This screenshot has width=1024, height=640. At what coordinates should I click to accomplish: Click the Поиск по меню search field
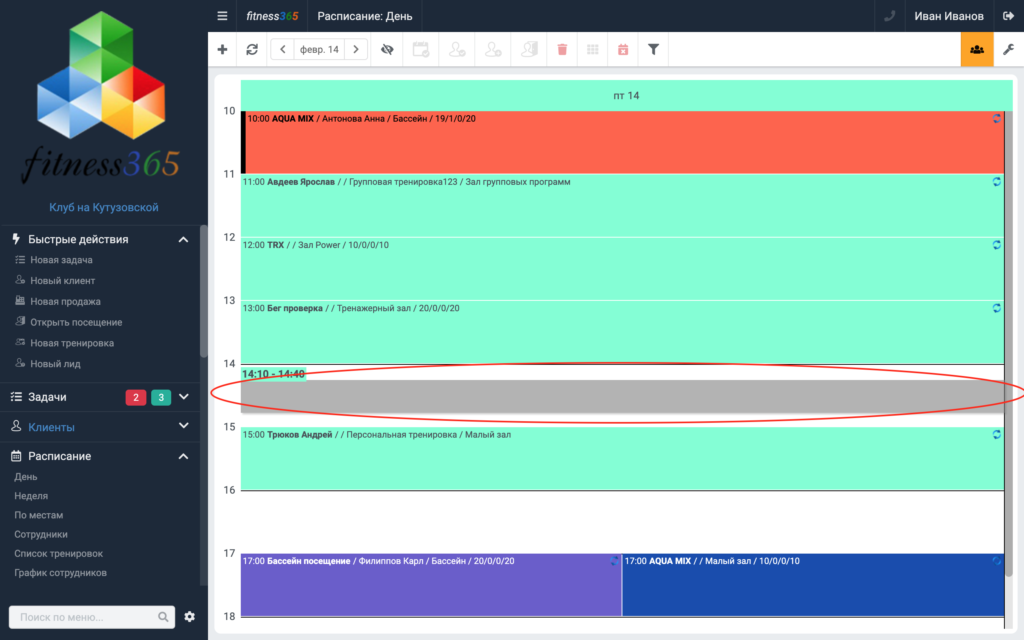coord(91,617)
